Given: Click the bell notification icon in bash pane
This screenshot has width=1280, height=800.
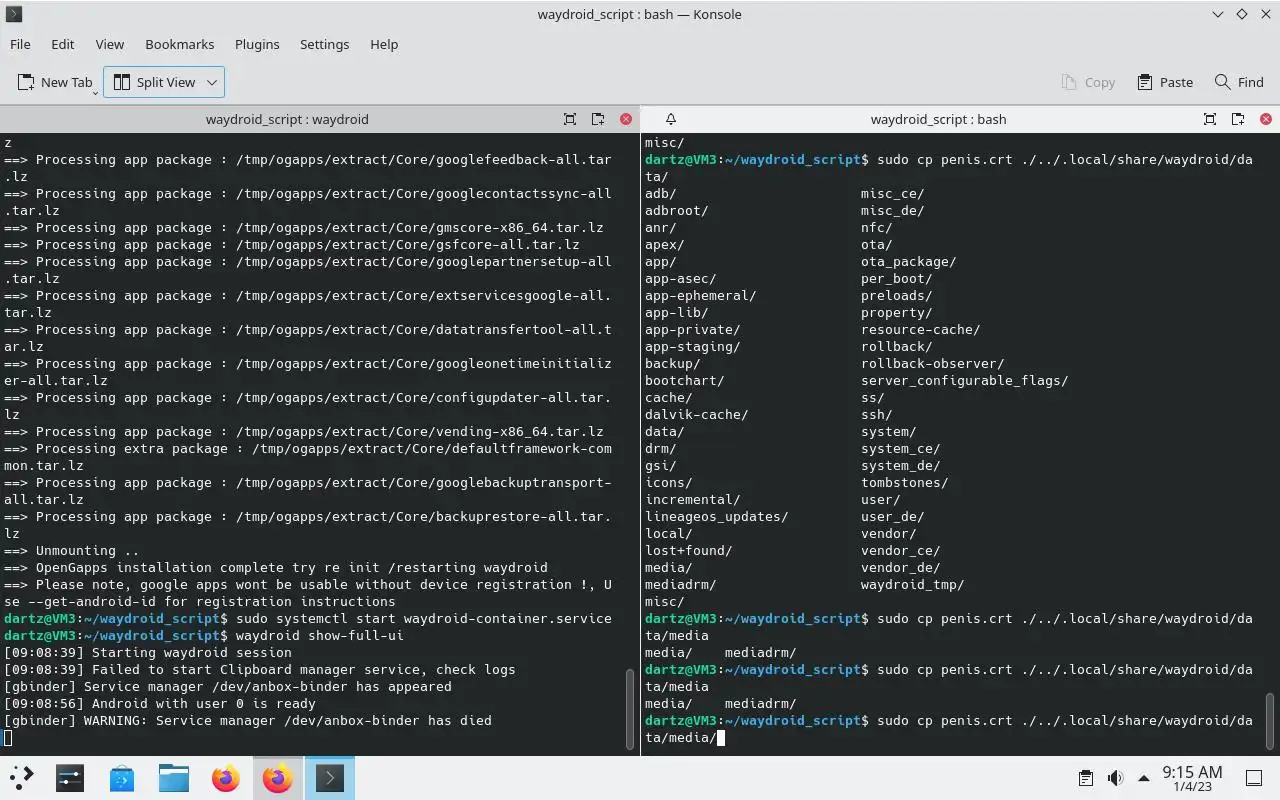Looking at the screenshot, I should (671, 119).
